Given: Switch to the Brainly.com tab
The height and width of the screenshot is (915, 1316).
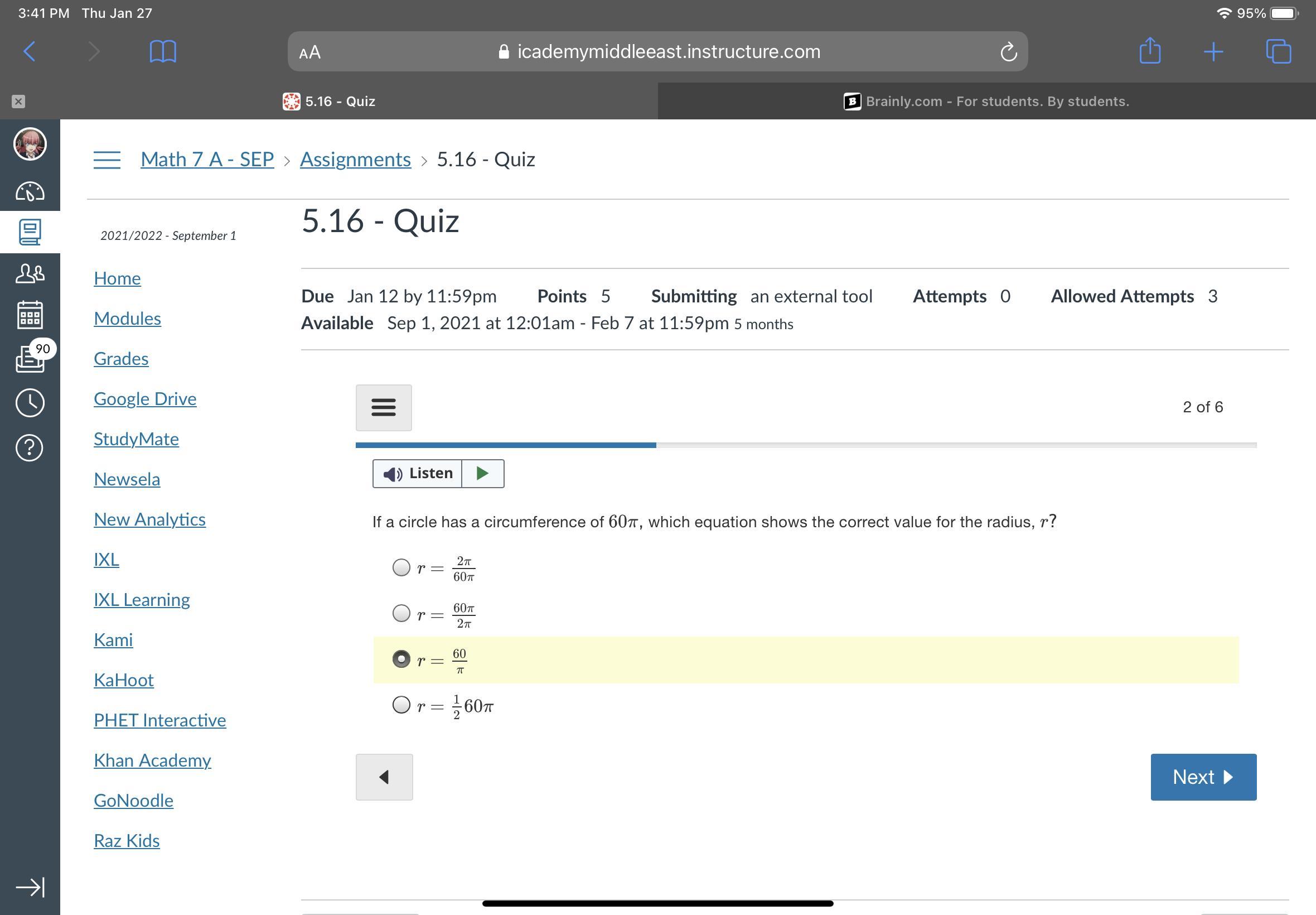Looking at the screenshot, I should tap(985, 102).
